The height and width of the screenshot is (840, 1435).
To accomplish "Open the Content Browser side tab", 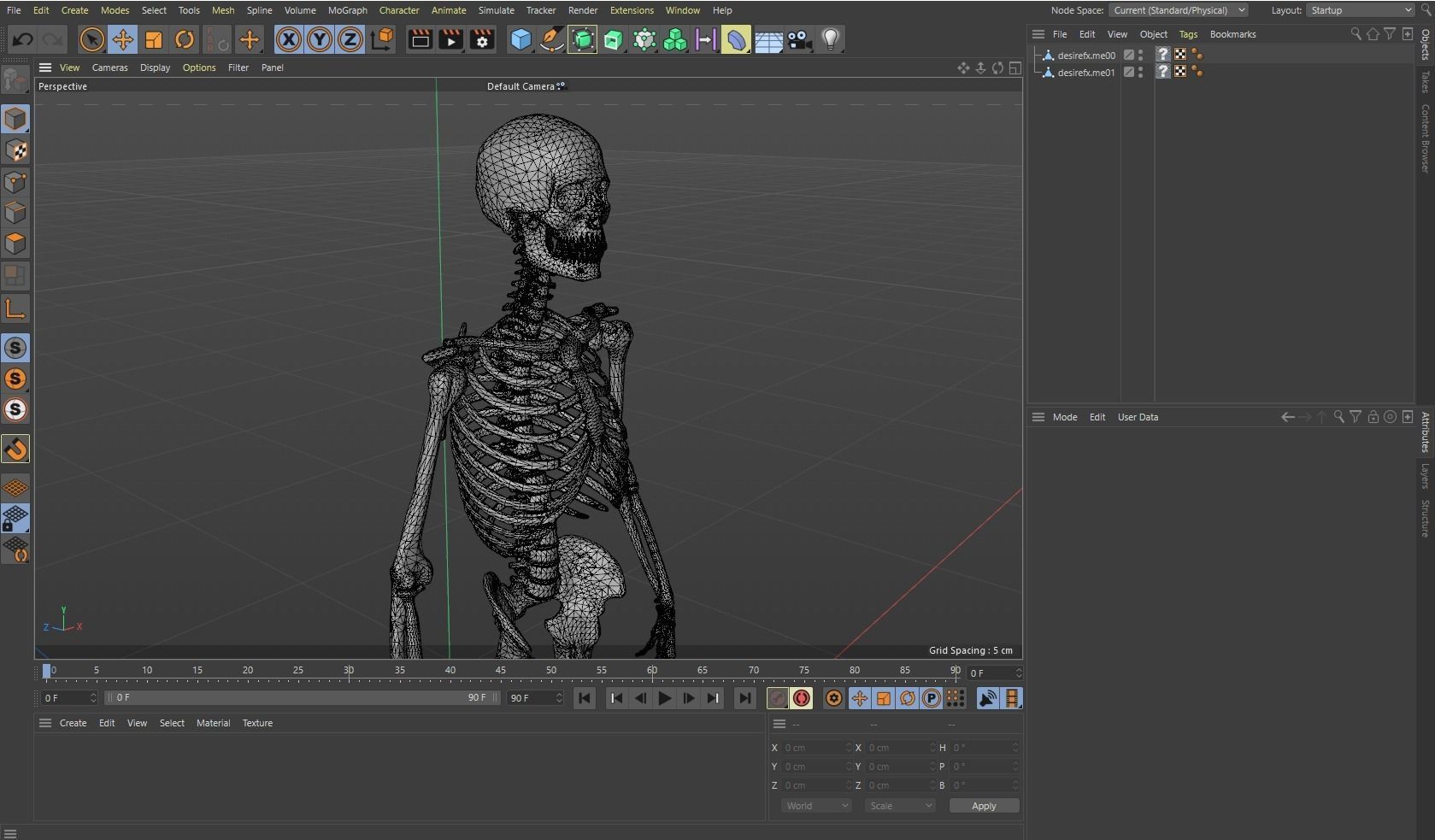I will pyautogui.click(x=1426, y=138).
